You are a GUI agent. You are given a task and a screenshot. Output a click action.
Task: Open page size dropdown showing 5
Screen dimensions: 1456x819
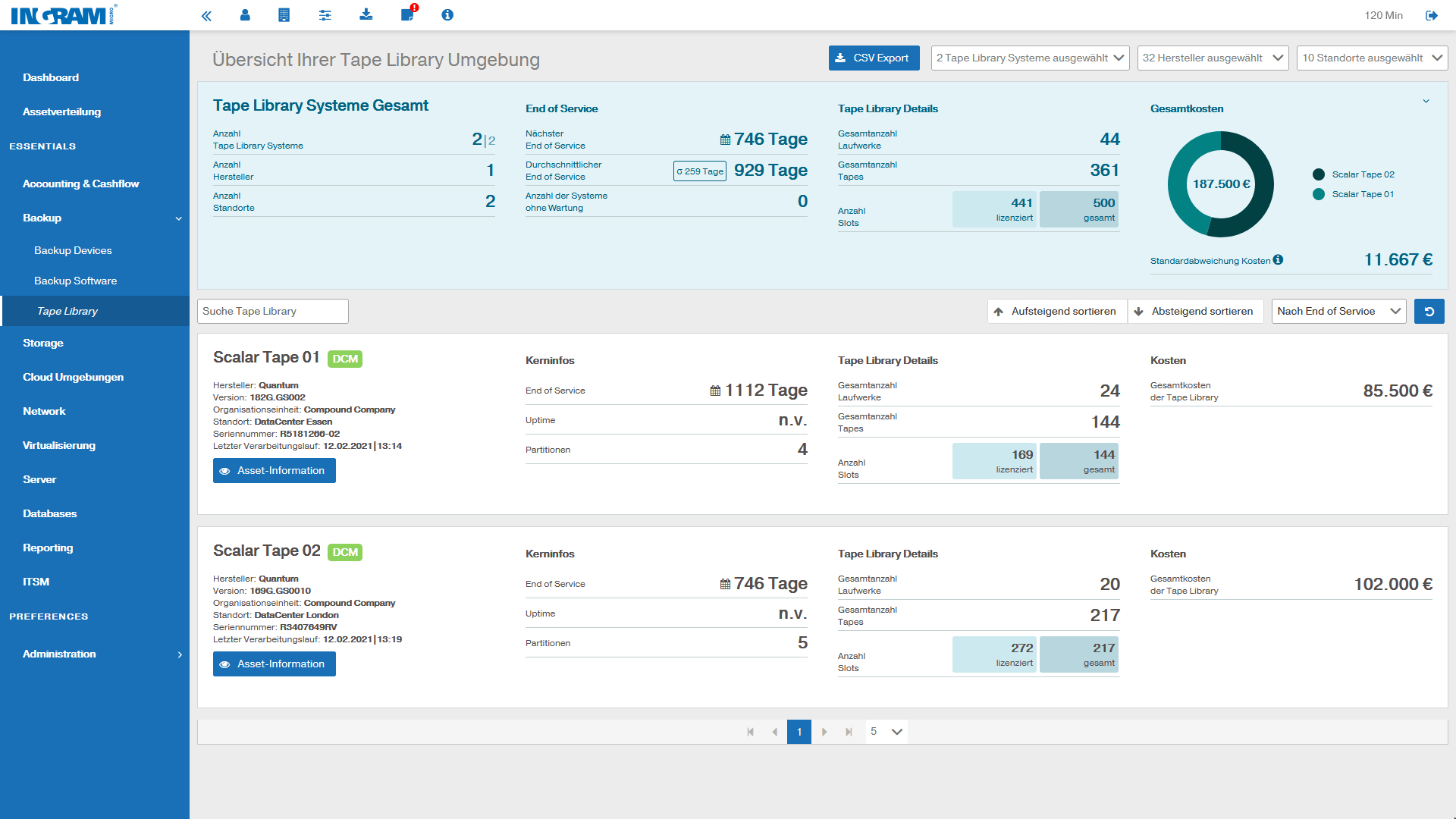[886, 732]
